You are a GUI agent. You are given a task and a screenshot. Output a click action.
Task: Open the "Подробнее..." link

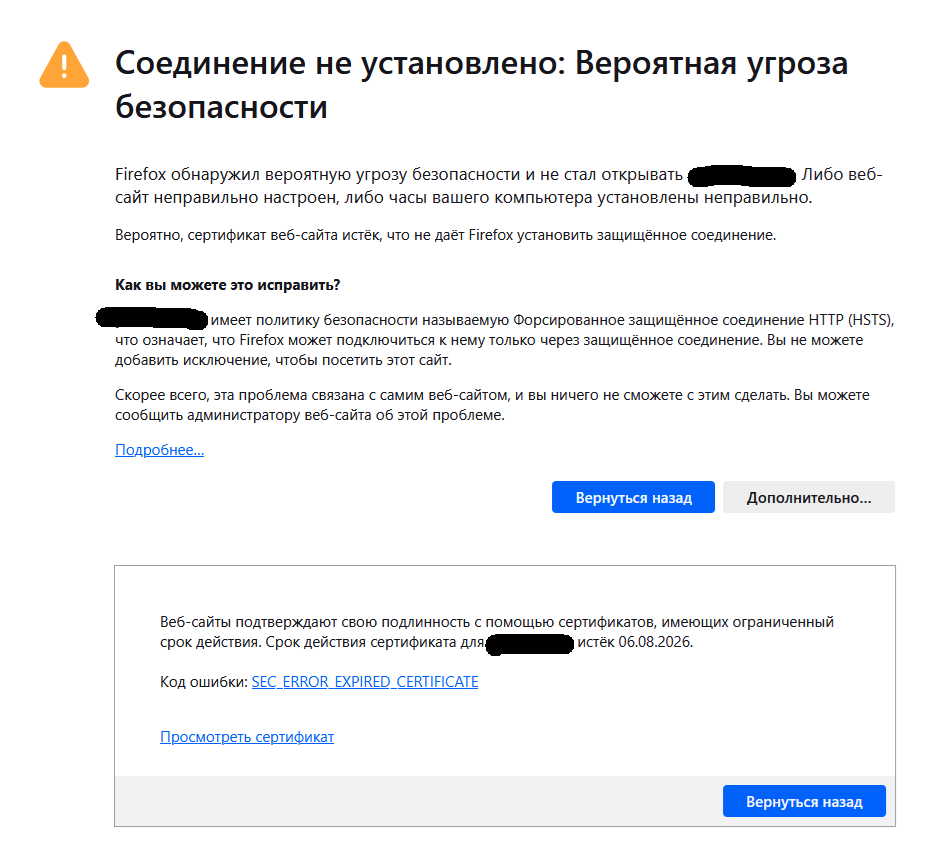pyautogui.click(x=159, y=450)
